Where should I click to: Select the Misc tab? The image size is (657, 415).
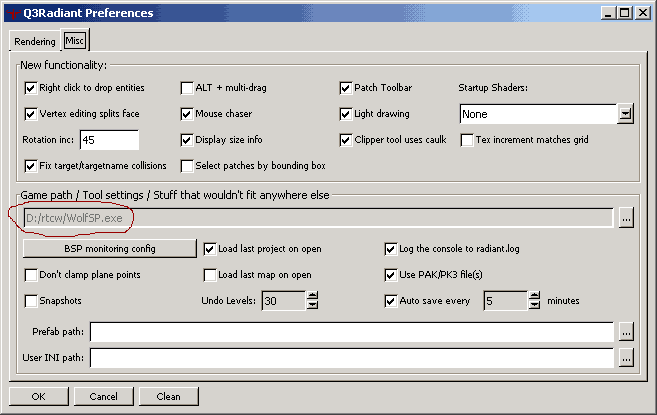(x=75, y=41)
